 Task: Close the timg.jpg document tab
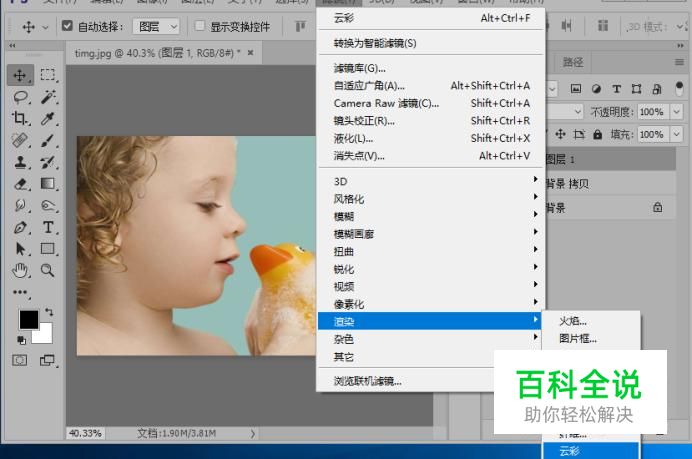(x=250, y=53)
